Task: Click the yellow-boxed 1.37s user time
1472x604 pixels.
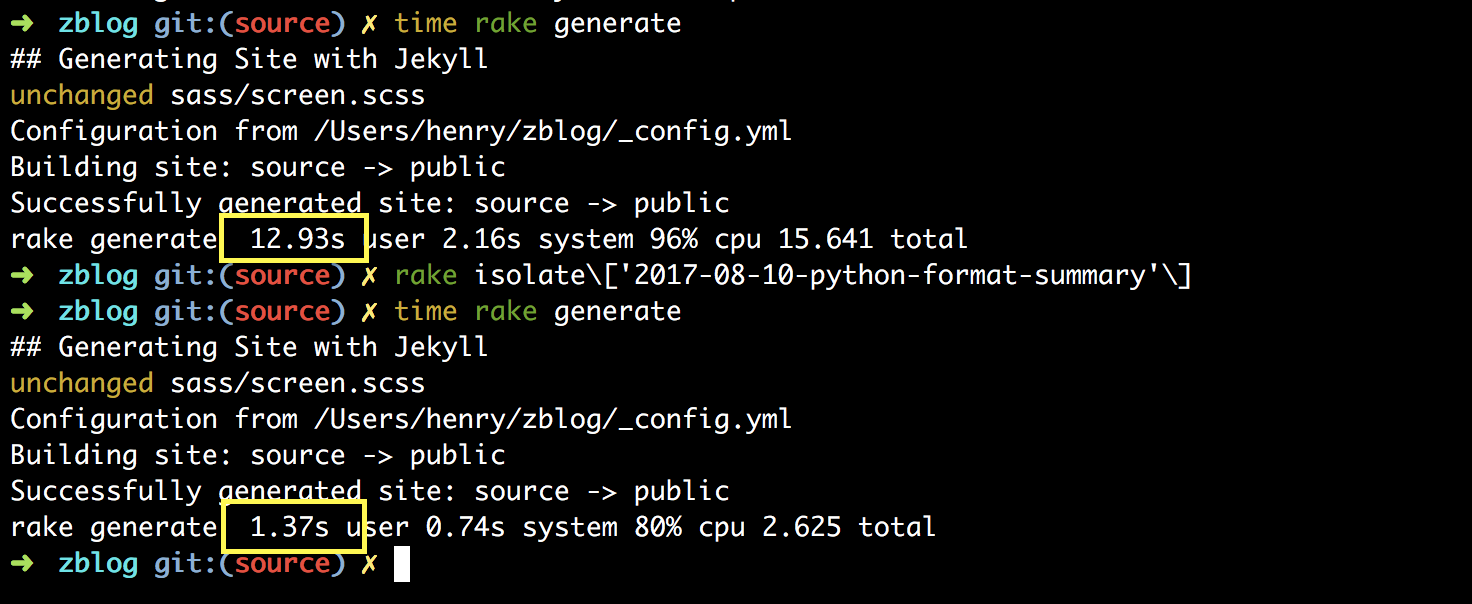Action: (290, 527)
